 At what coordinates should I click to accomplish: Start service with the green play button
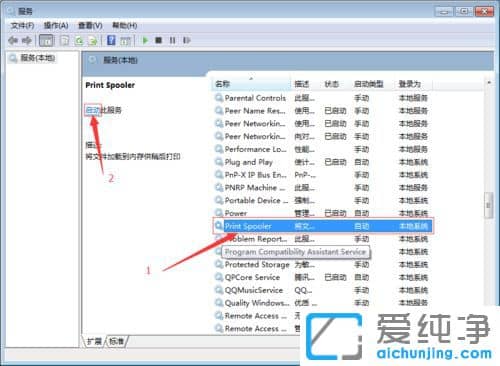145,40
